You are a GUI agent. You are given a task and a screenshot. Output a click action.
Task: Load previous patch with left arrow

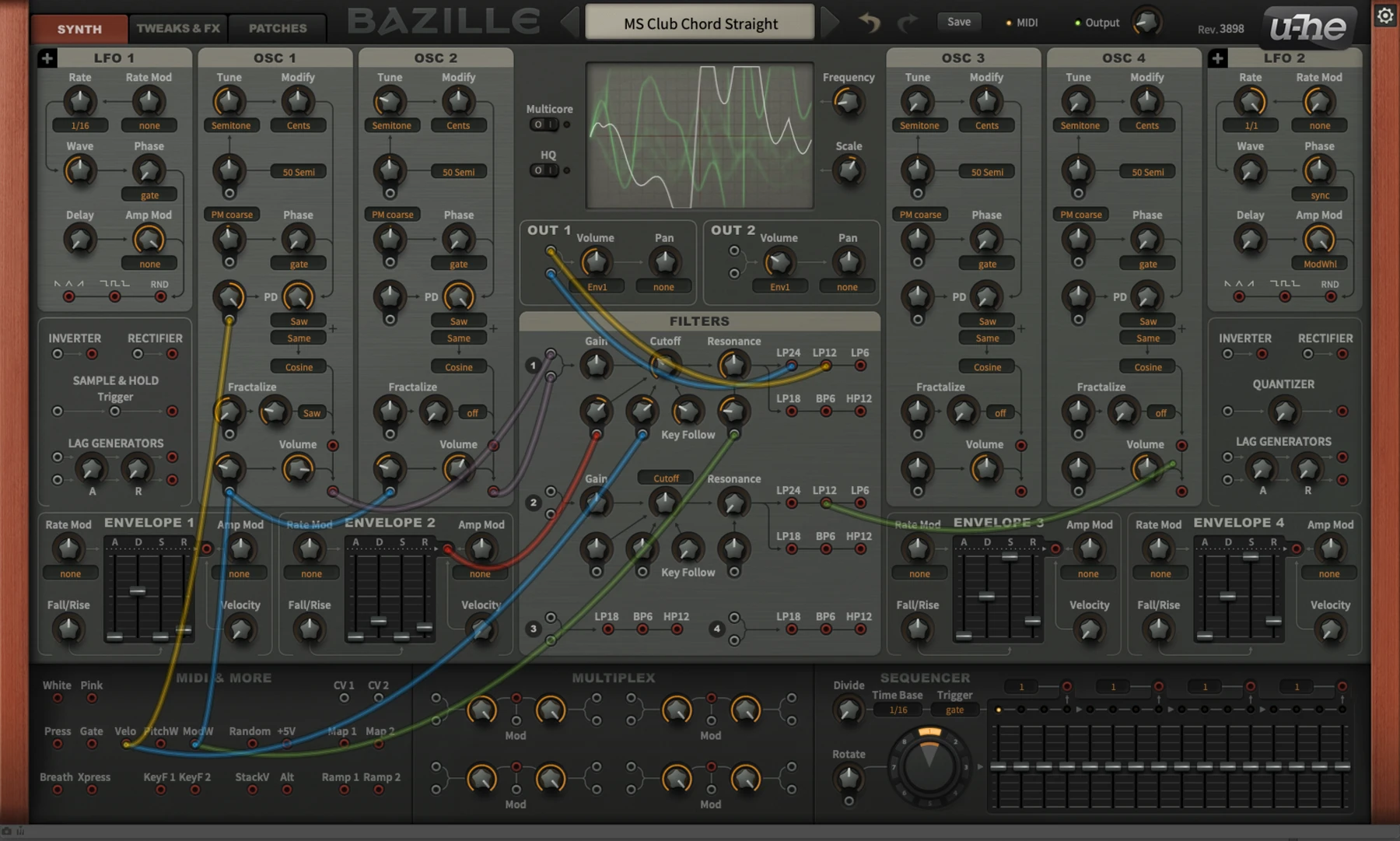point(570,22)
